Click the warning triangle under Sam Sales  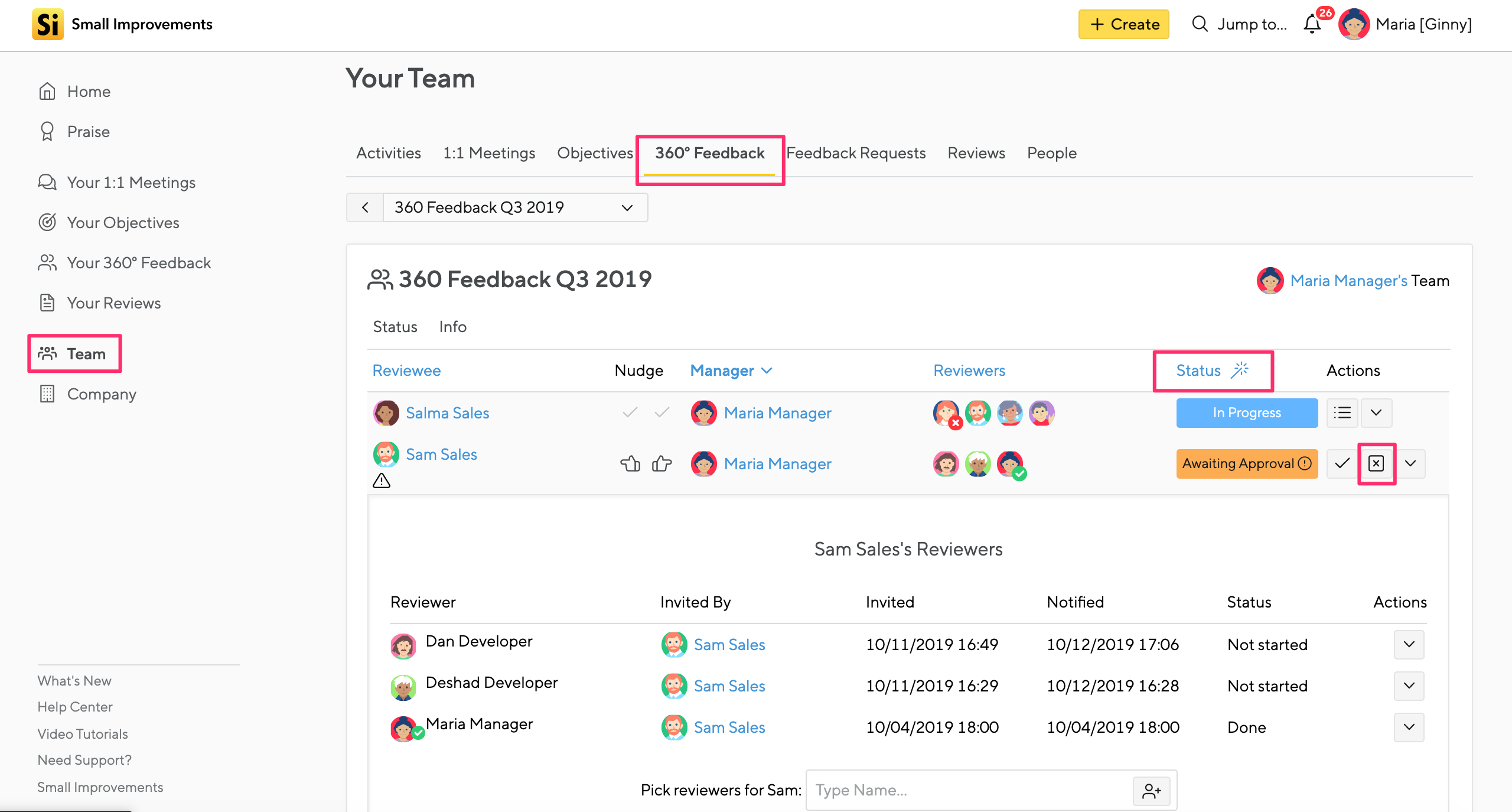(382, 481)
